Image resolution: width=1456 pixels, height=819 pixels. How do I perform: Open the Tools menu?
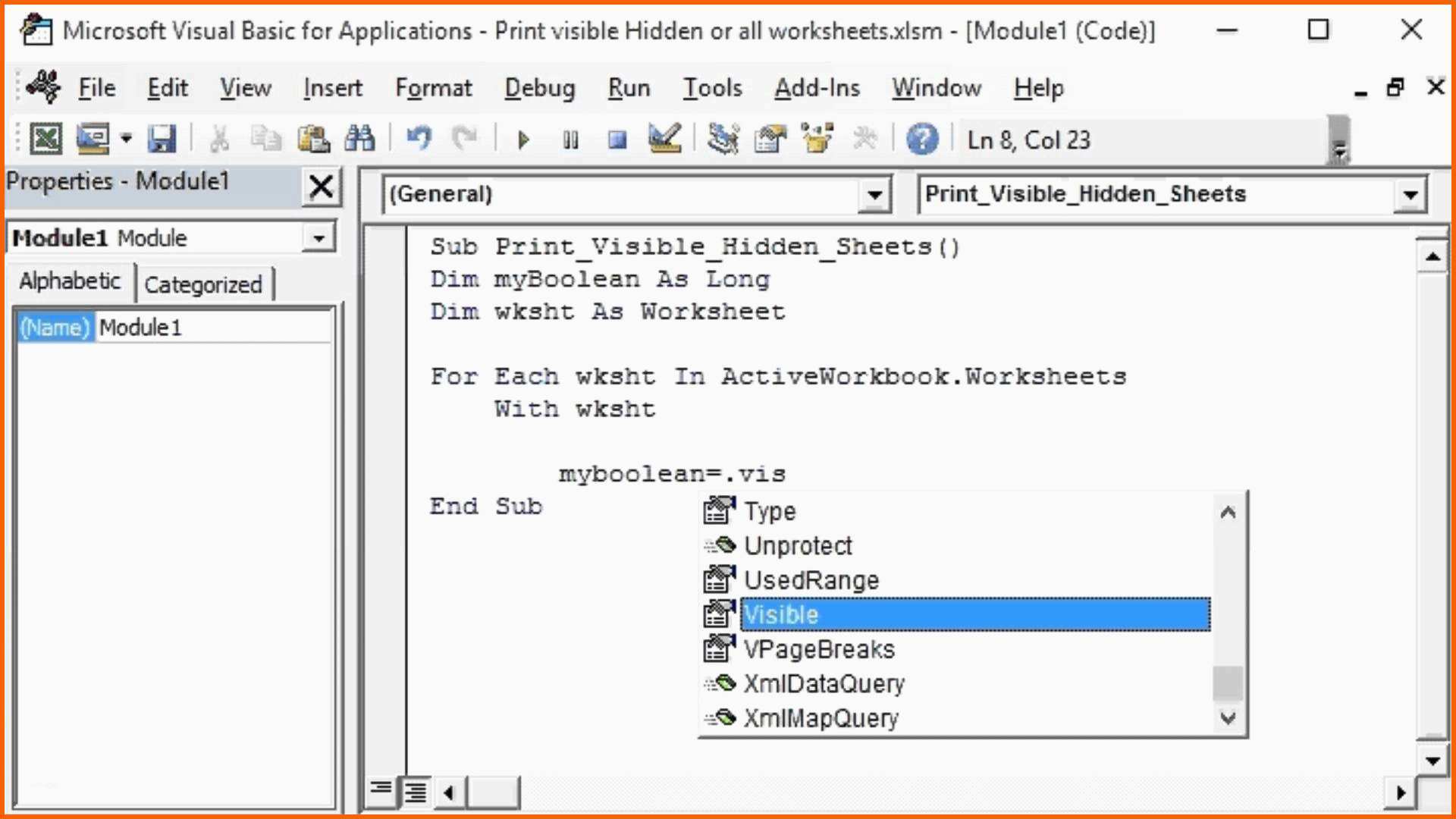(712, 88)
